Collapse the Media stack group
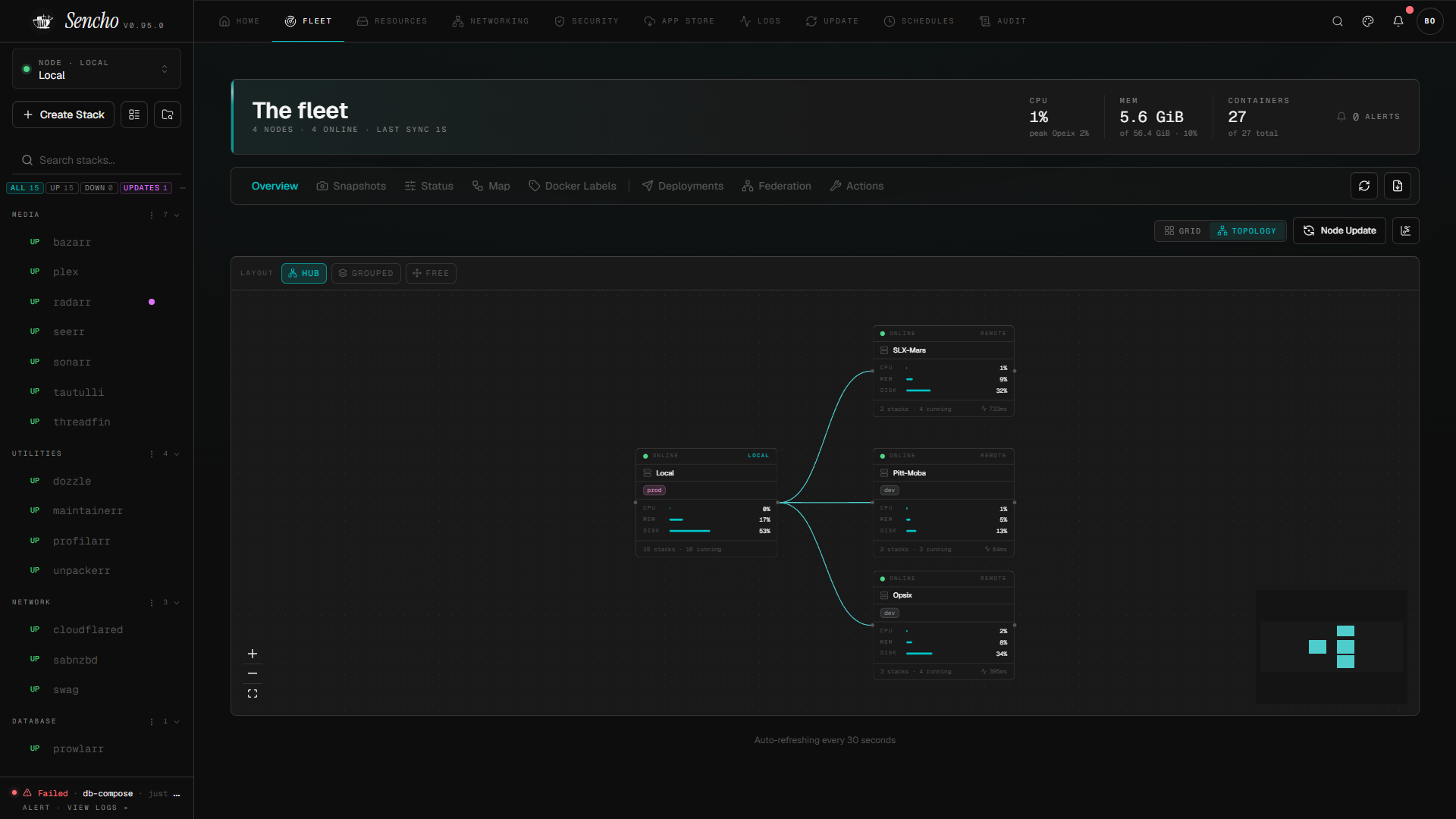 (x=177, y=215)
